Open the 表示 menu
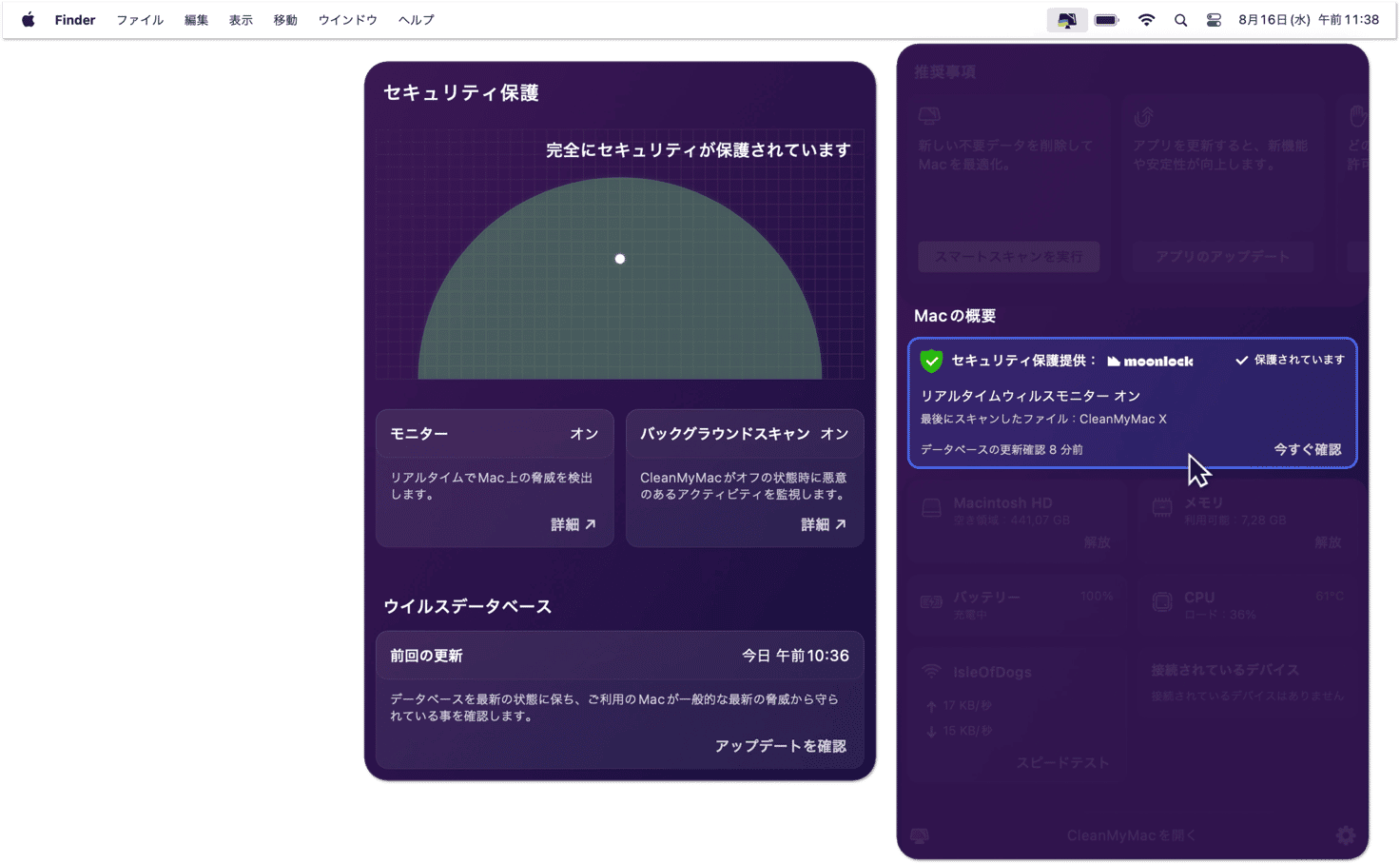Viewport: 1400px width, 864px height. (x=241, y=20)
